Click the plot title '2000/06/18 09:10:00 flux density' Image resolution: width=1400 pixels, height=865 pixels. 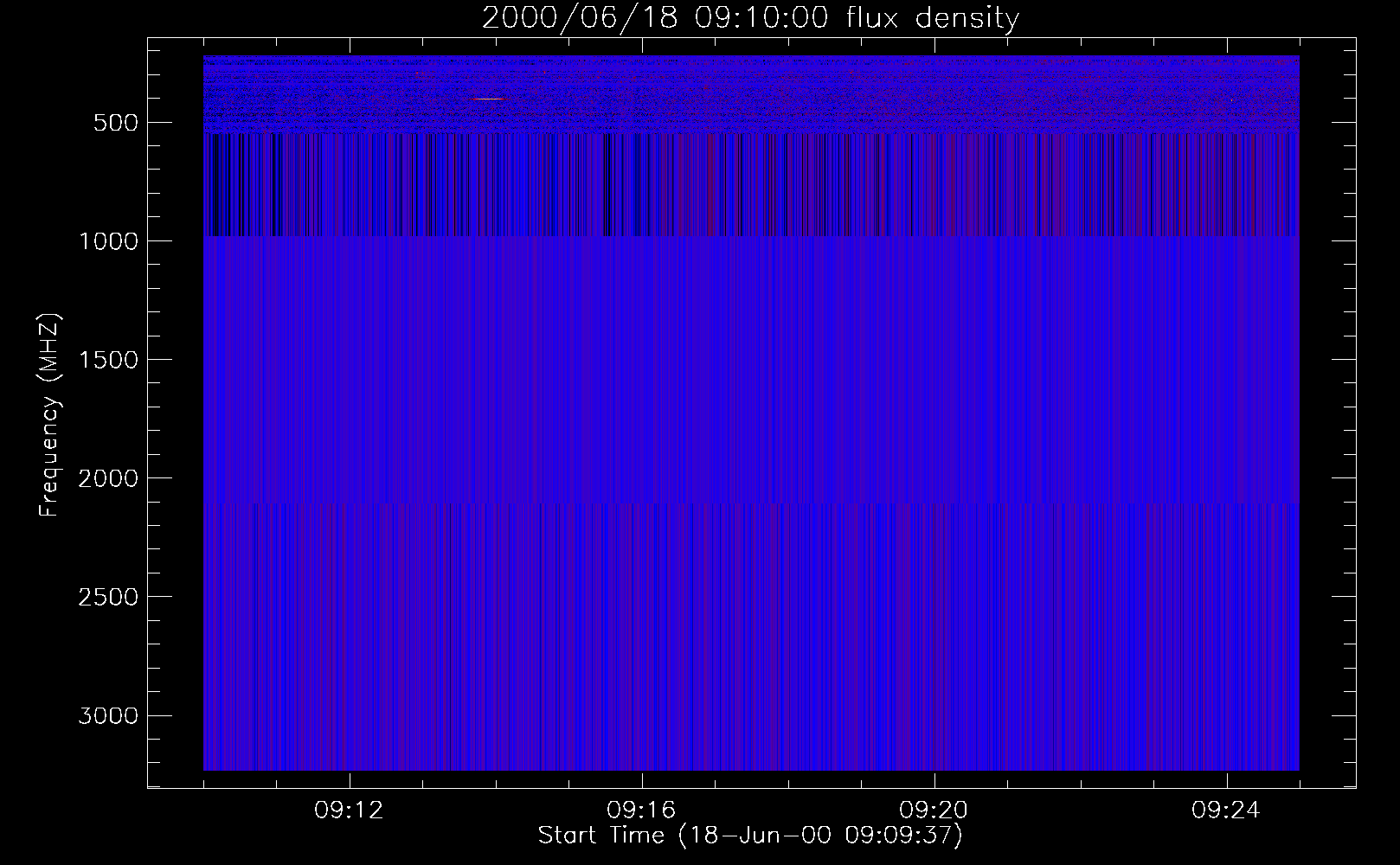pyautogui.click(x=750, y=18)
